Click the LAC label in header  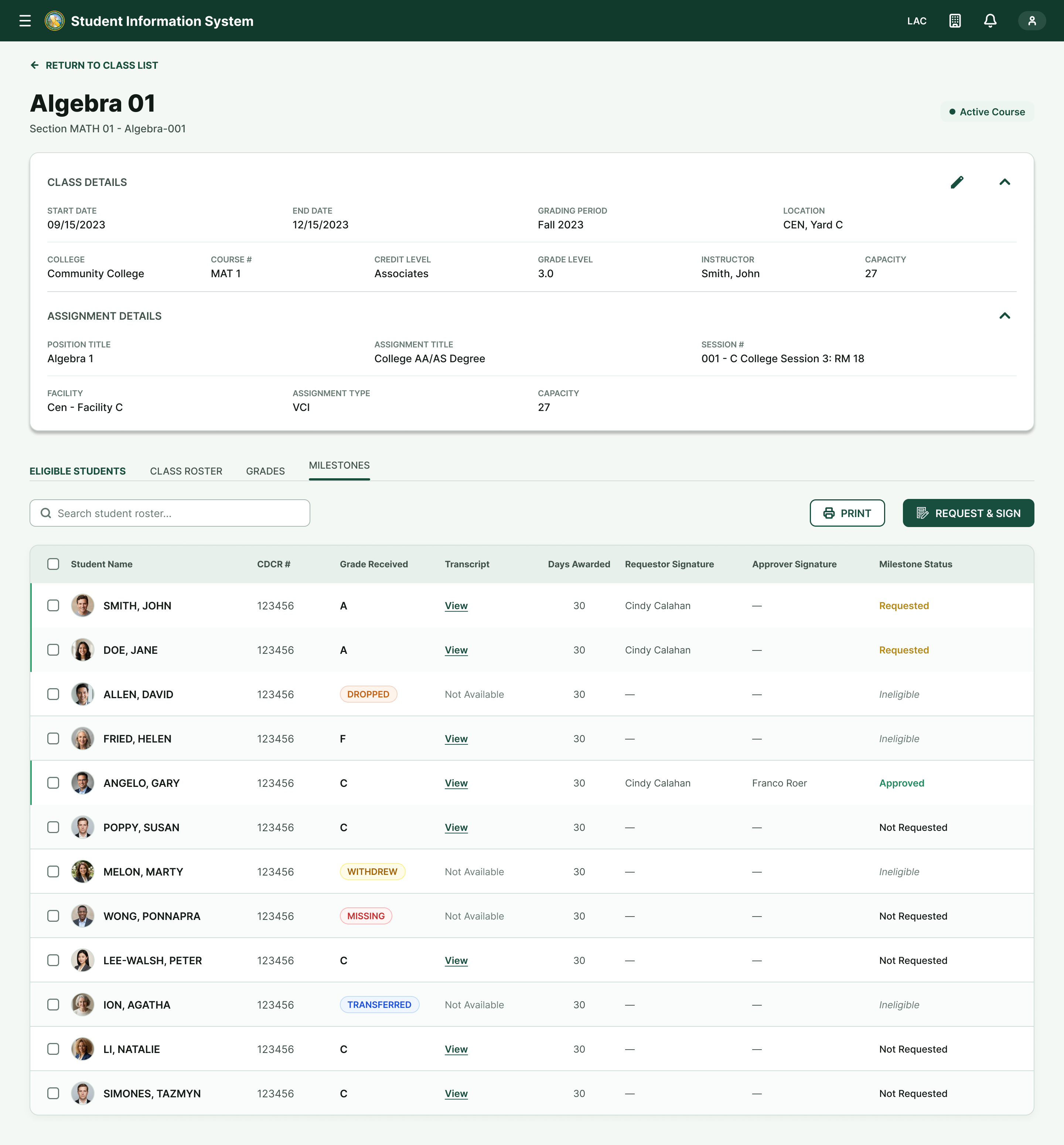coord(917,21)
